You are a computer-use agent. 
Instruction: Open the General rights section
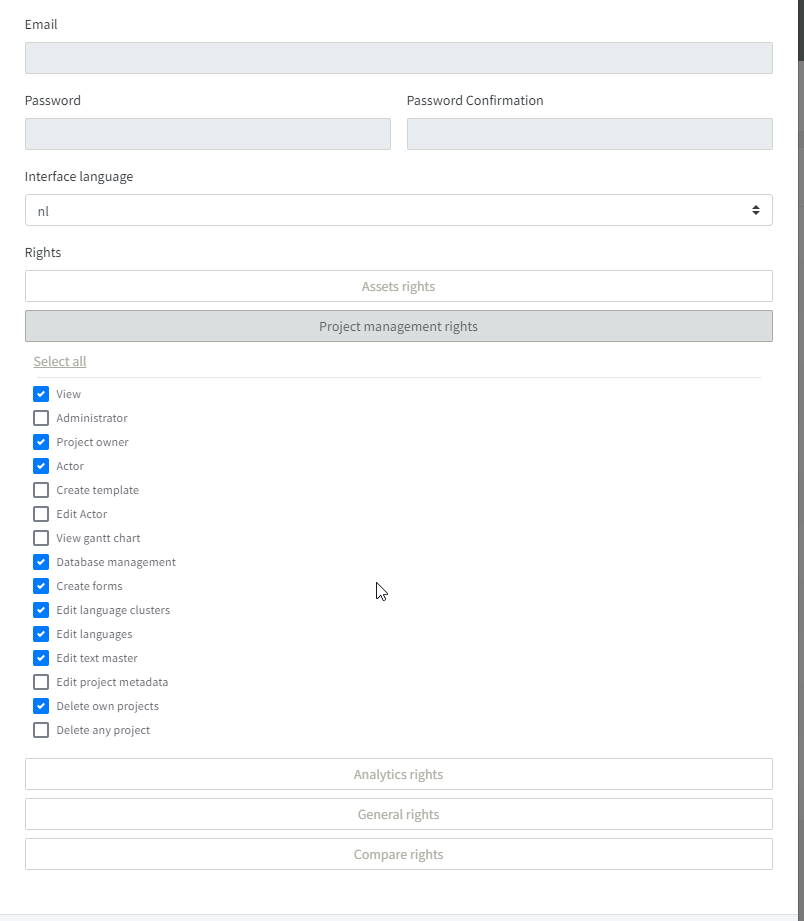(x=398, y=814)
